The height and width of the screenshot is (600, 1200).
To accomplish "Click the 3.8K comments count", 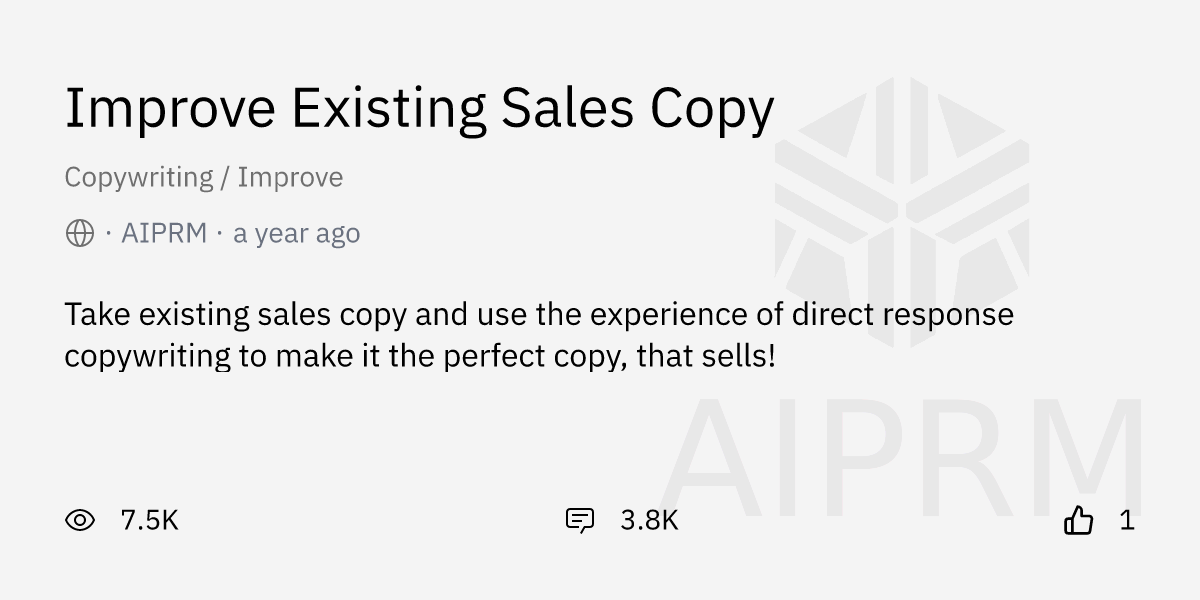I will coord(649,520).
